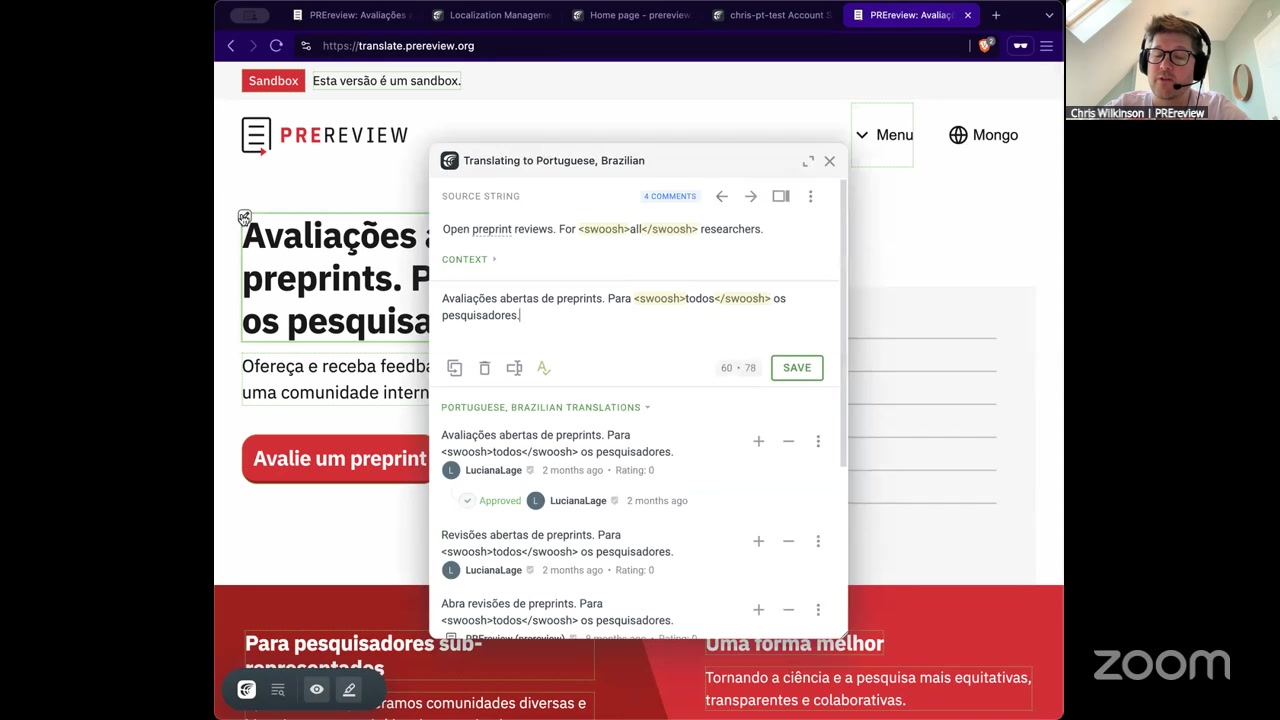Upvote the first Avaliações abertas translation
1280x720 pixels.
pyautogui.click(x=758, y=441)
